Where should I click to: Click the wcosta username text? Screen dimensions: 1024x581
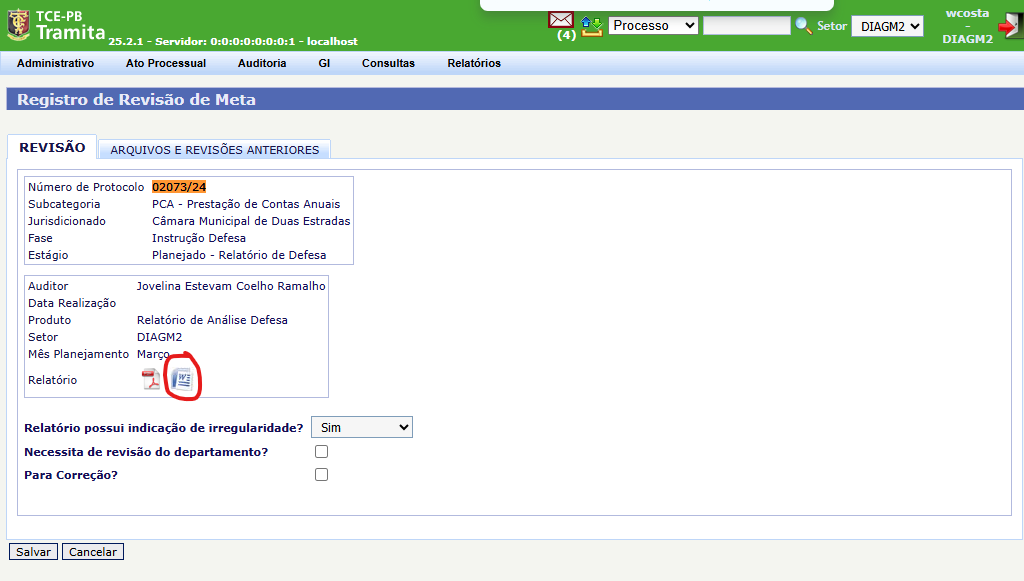tap(967, 13)
